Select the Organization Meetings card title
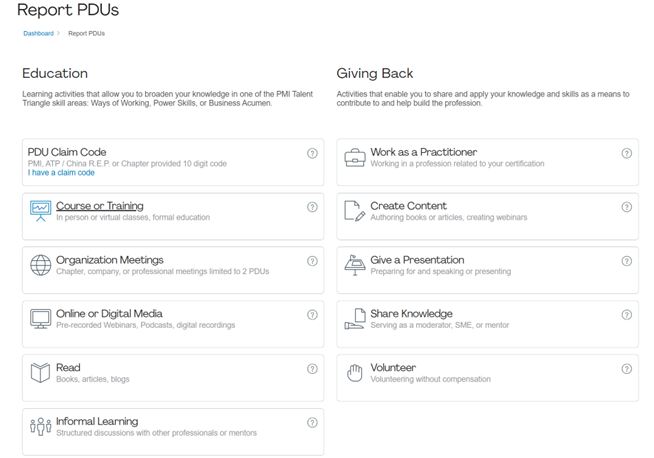 click(109, 260)
